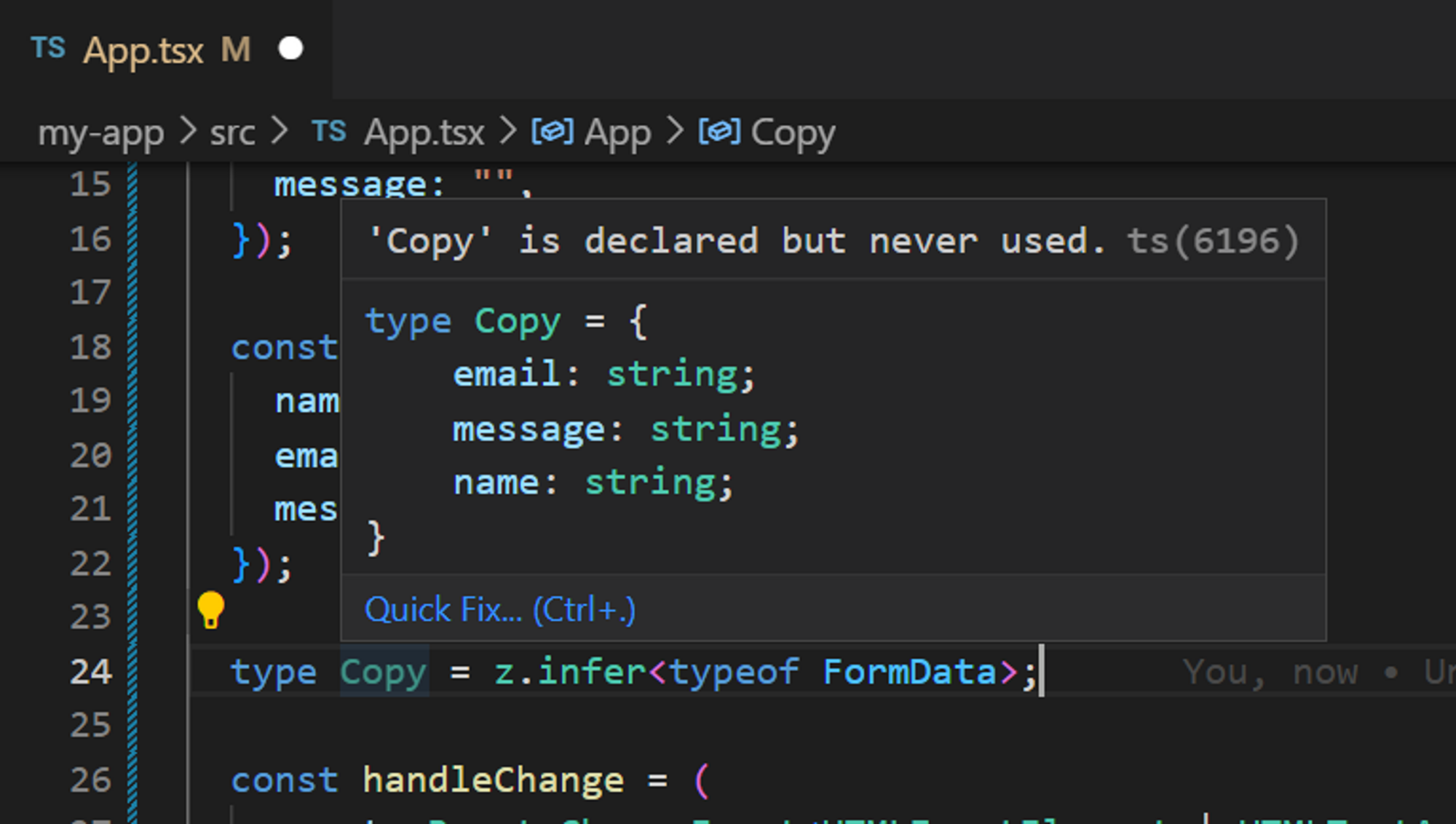1456x824 pixels.
Task: Click src in the breadcrumb path
Action: pyautogui.click(x=232, y=132)
